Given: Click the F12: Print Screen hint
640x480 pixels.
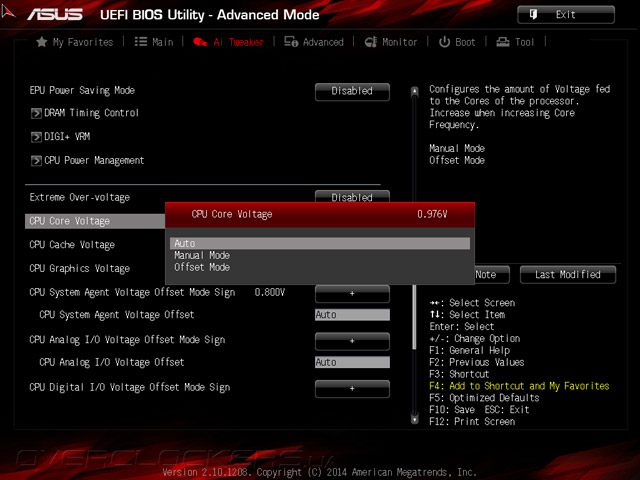Looking at the screenshot, I should [x=472, y=421].
